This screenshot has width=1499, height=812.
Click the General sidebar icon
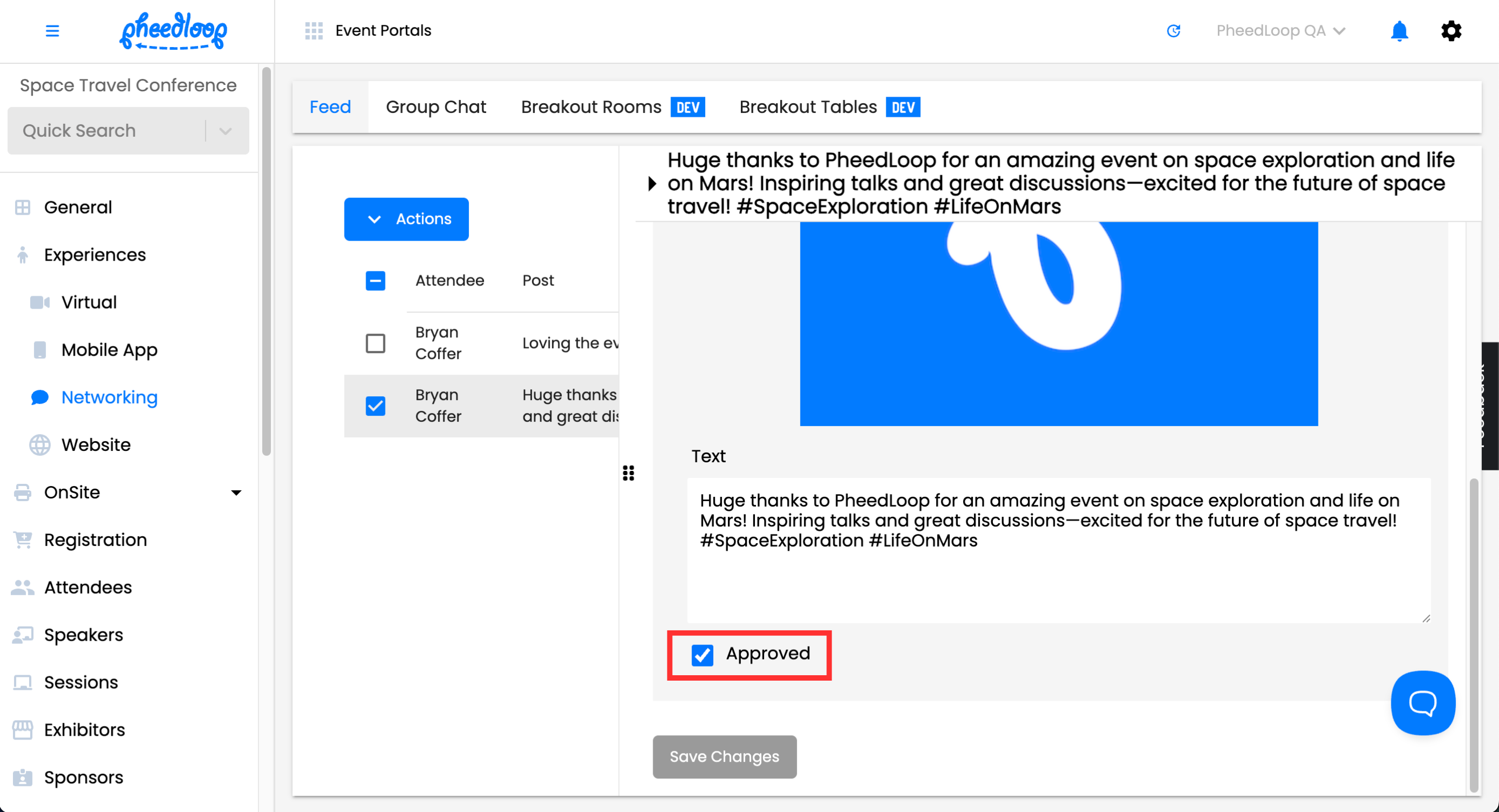pos(23,208)
